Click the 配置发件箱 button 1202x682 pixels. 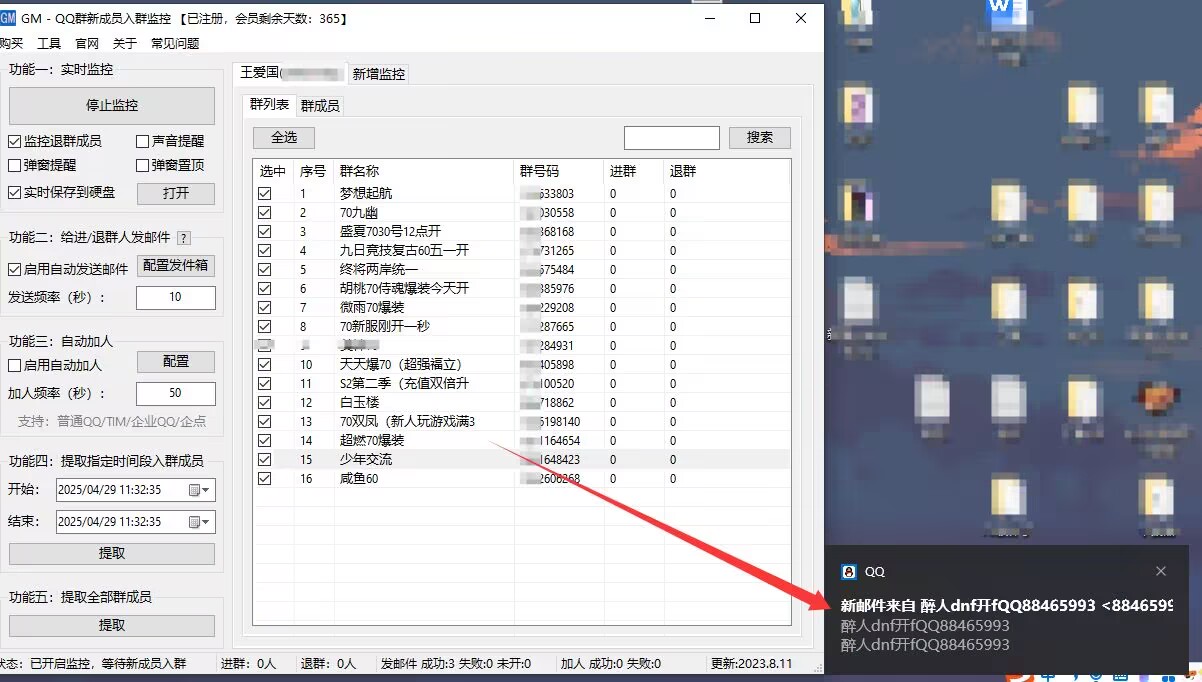[176, 266]
